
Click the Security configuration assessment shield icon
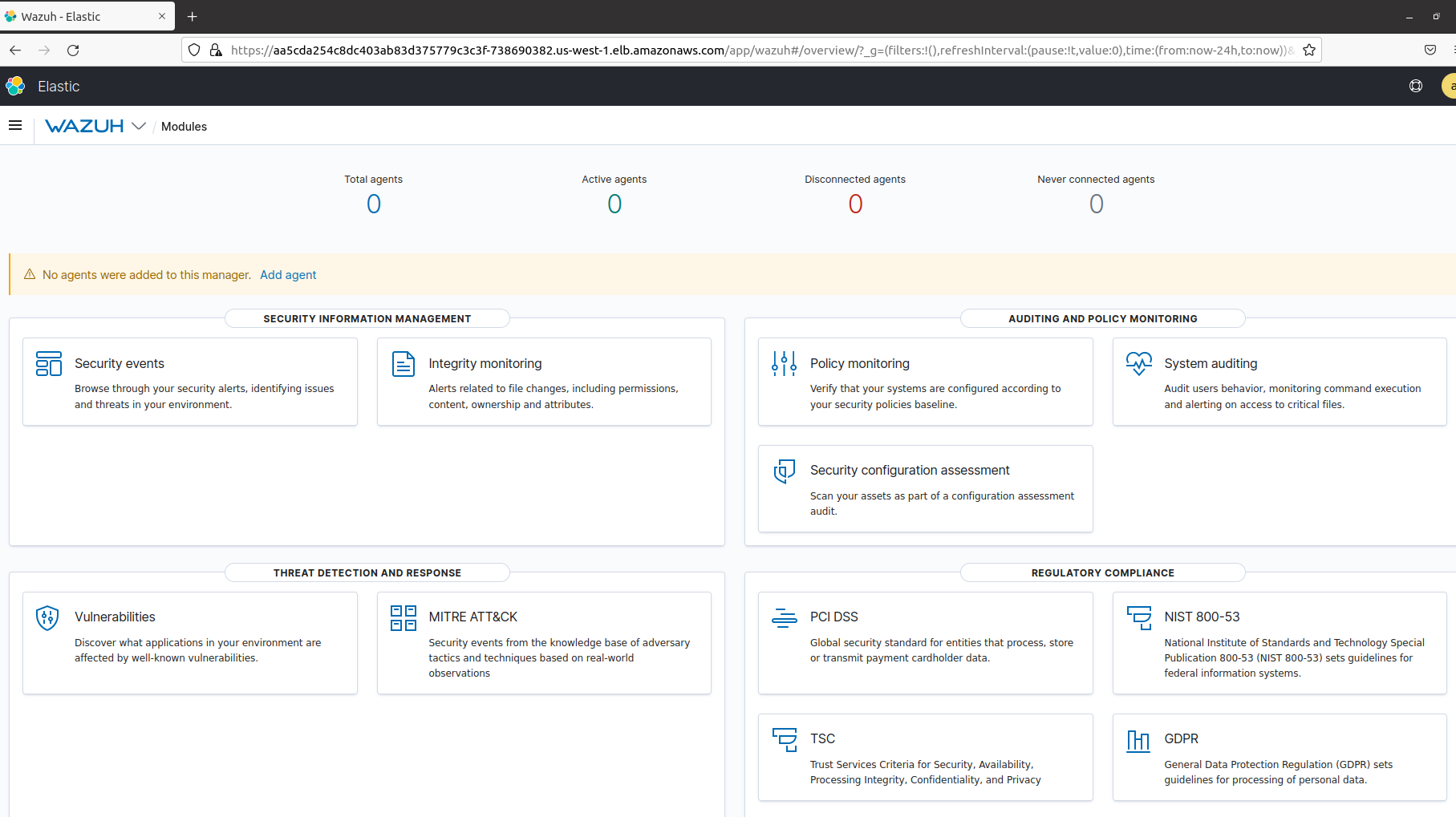[784, 471]
